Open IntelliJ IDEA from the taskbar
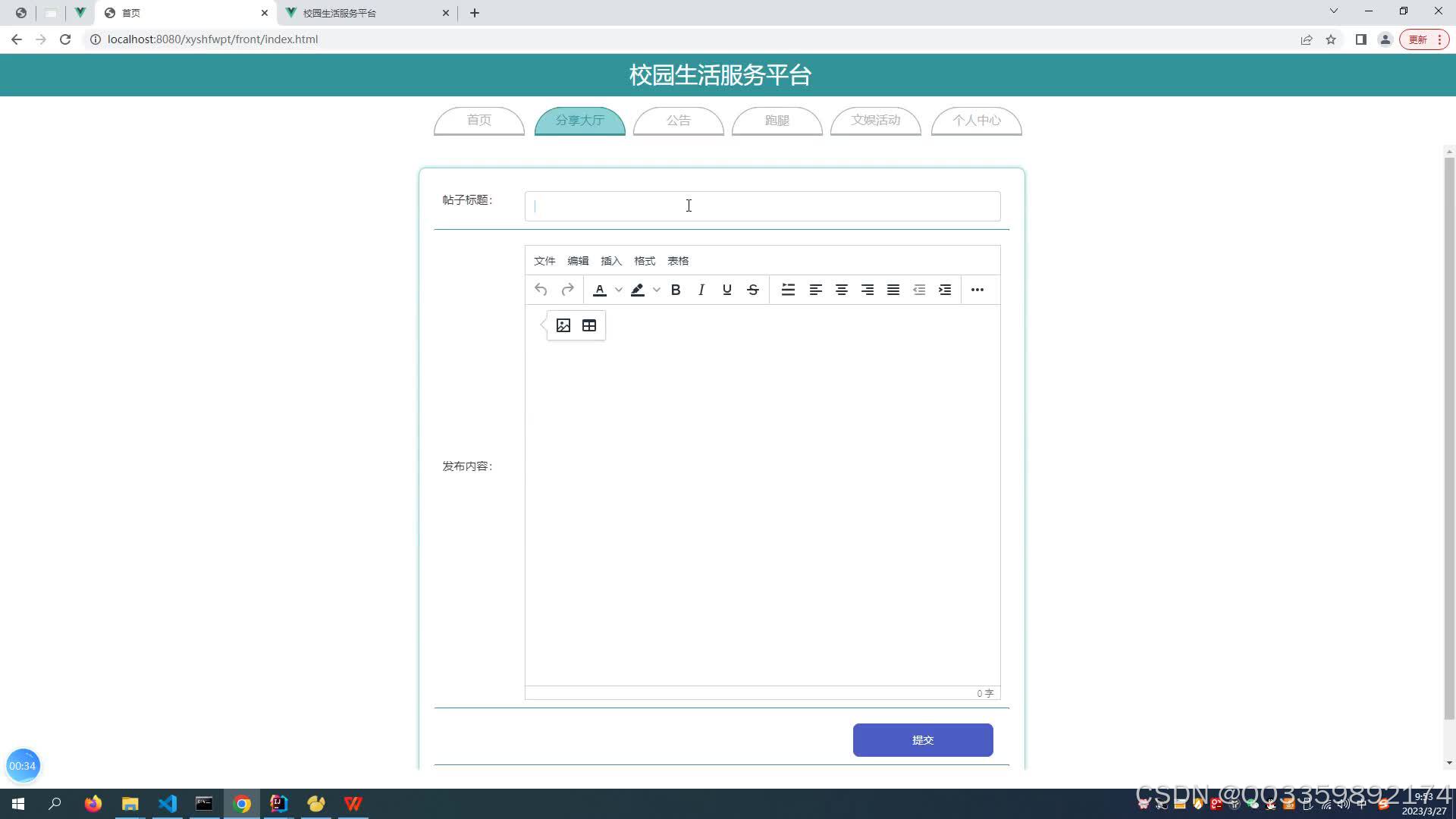This screenshot has height=819, width=1456. click(x=278, y=804)
